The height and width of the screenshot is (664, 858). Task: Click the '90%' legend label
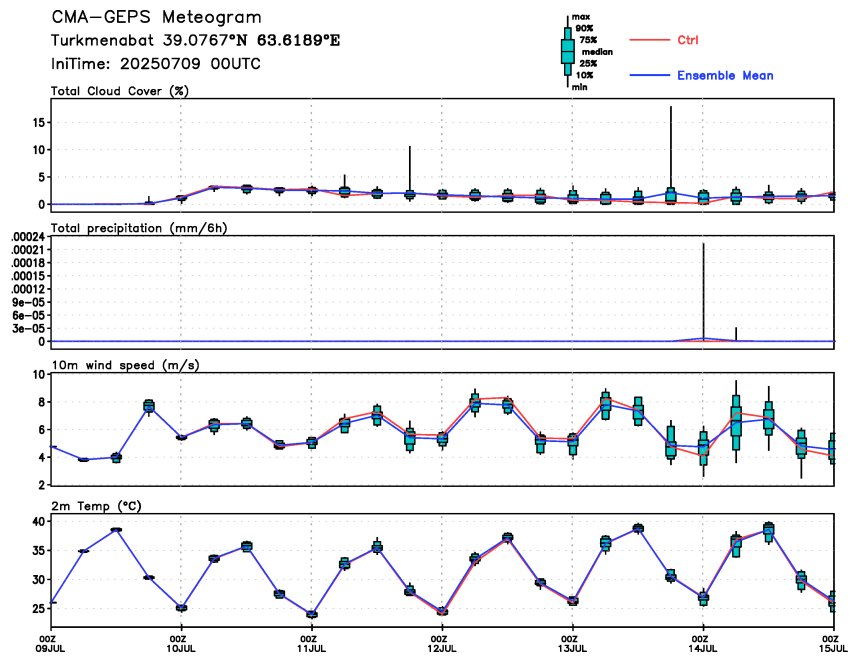pos(584,28)
